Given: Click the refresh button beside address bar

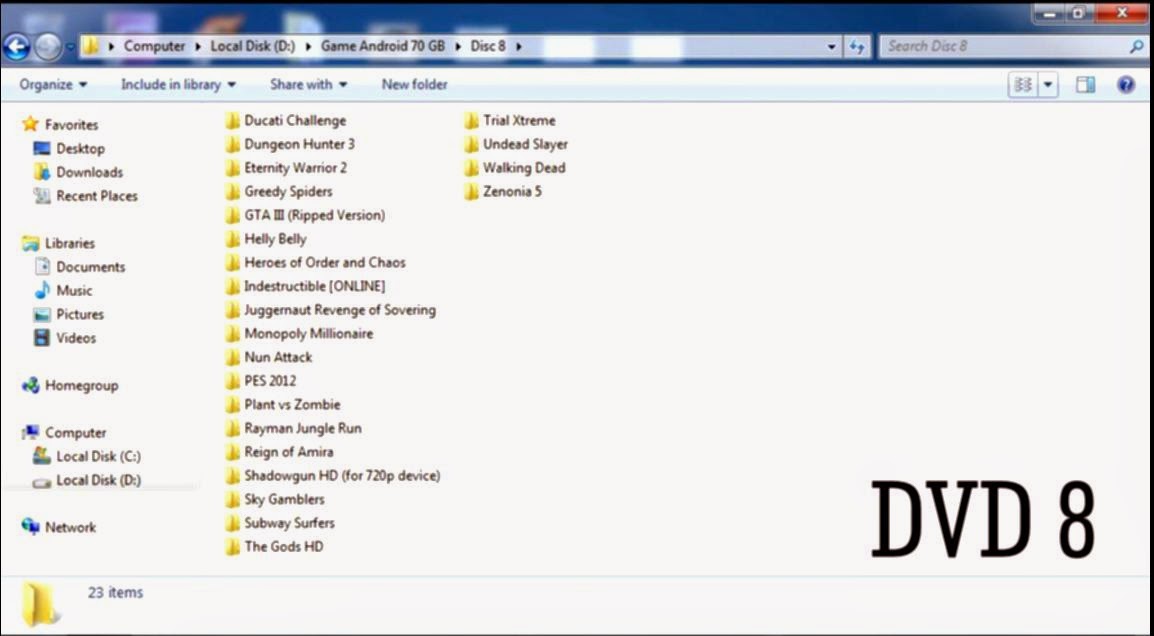Looking at the screenshot, I should point(857,46).
